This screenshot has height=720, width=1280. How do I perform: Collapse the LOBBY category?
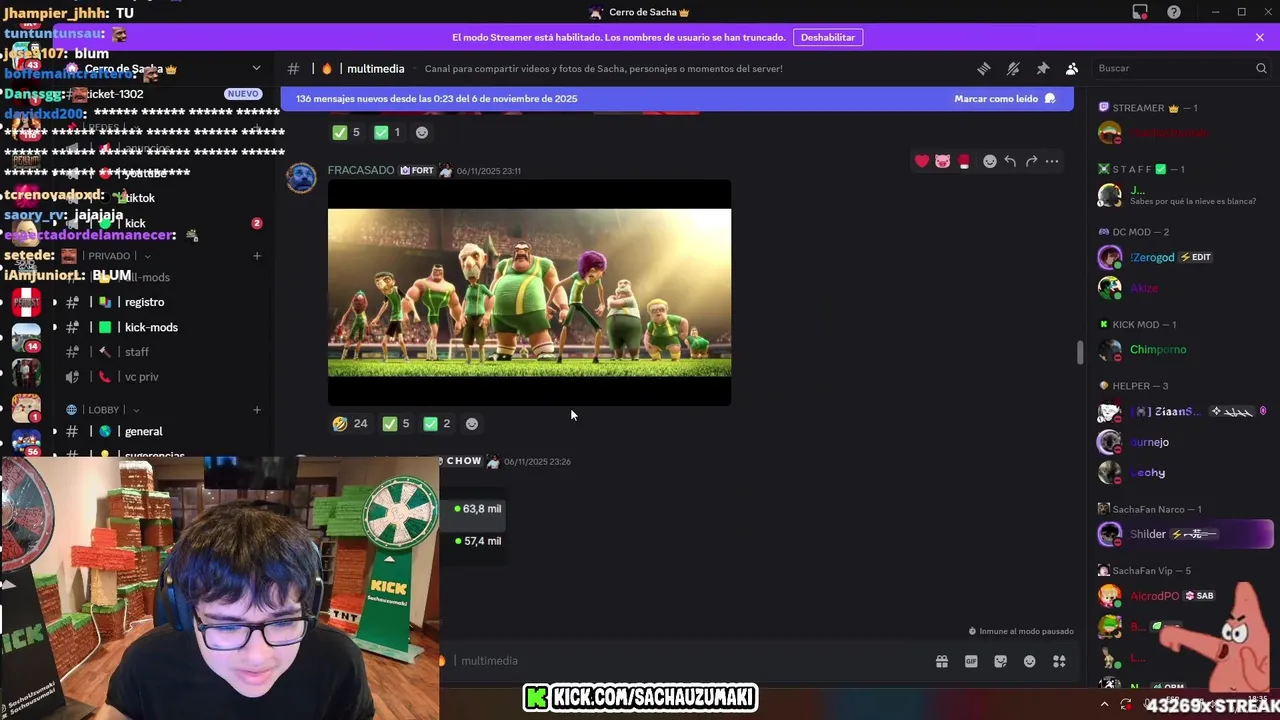coord(103,410)
